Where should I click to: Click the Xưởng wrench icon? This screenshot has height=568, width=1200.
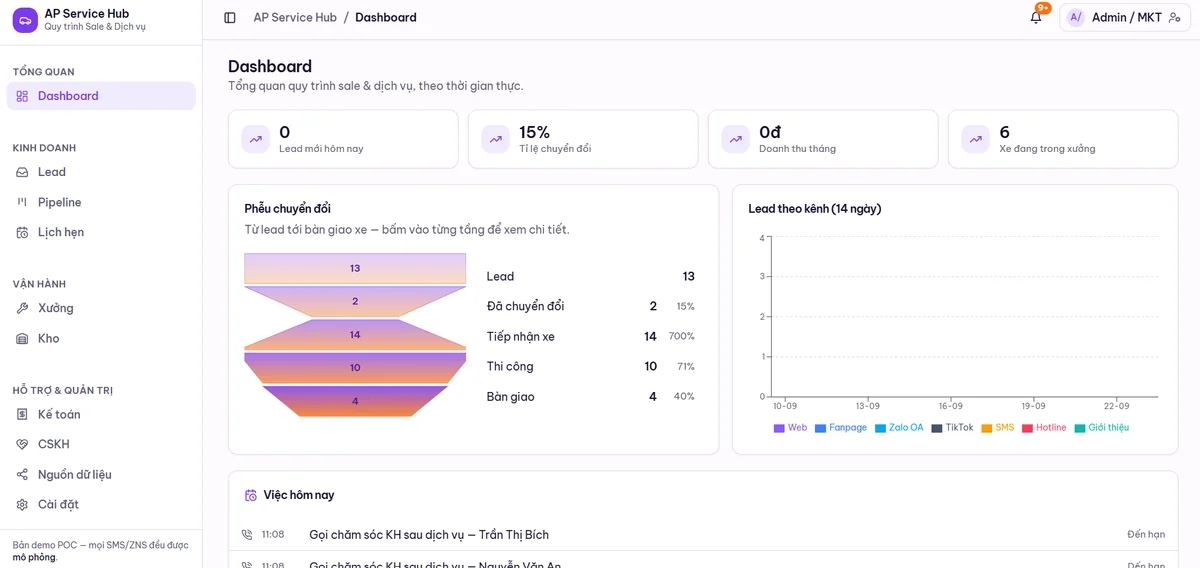[x=22, y=308]
